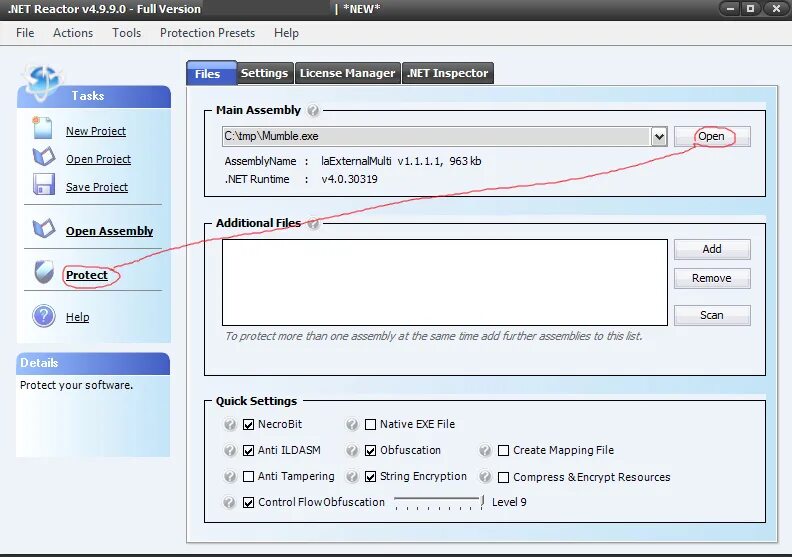Image resolution: width=792 pixels, height=557 pixels.
Task: Click the help icon beside String Encryption
Action: pyautogui.click(x=352, y=477)
